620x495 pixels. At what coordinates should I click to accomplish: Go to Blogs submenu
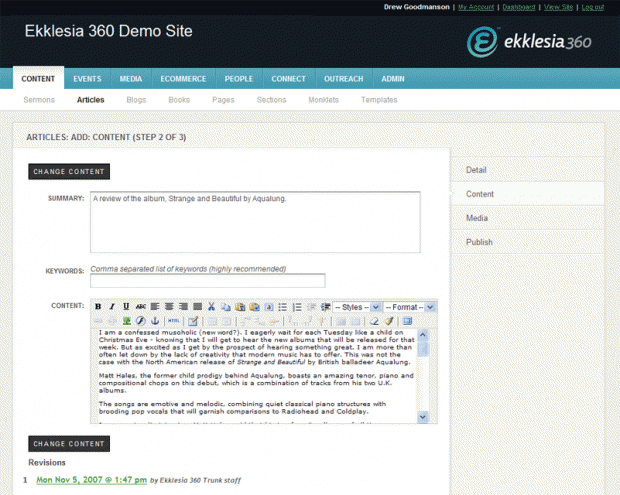click(x=136, y=100)
